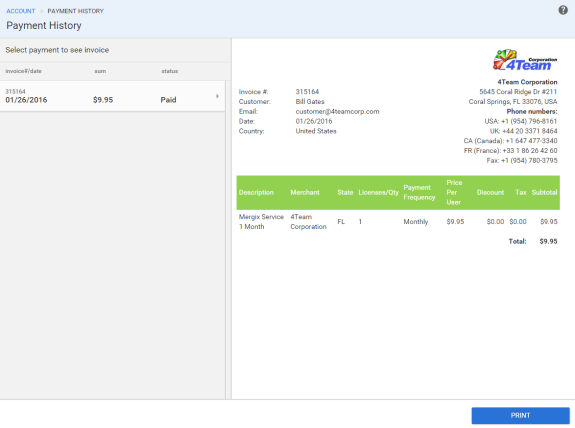Print the invoice with PRINT button

(x=520, y=416)
